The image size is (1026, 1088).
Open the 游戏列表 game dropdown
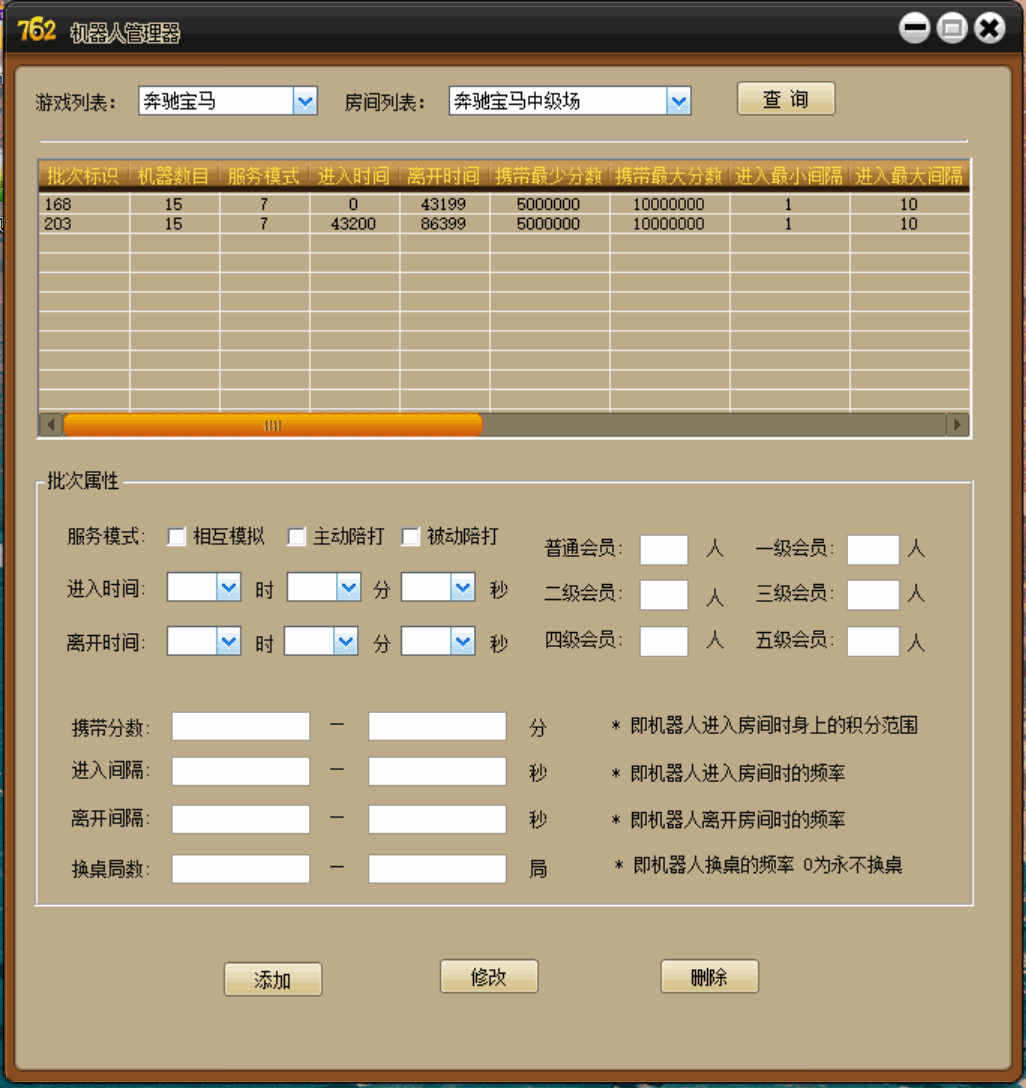point(306,101)
